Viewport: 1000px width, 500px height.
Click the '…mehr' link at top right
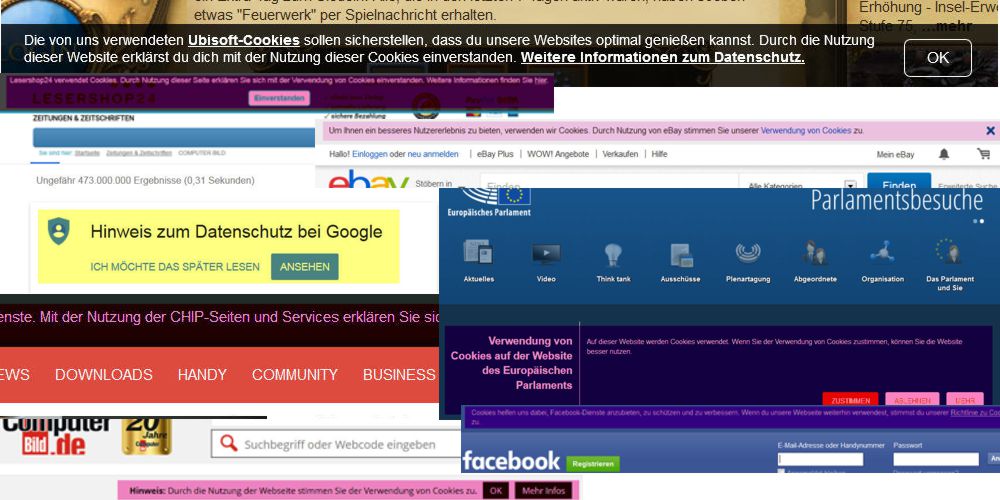coord(947,27)
